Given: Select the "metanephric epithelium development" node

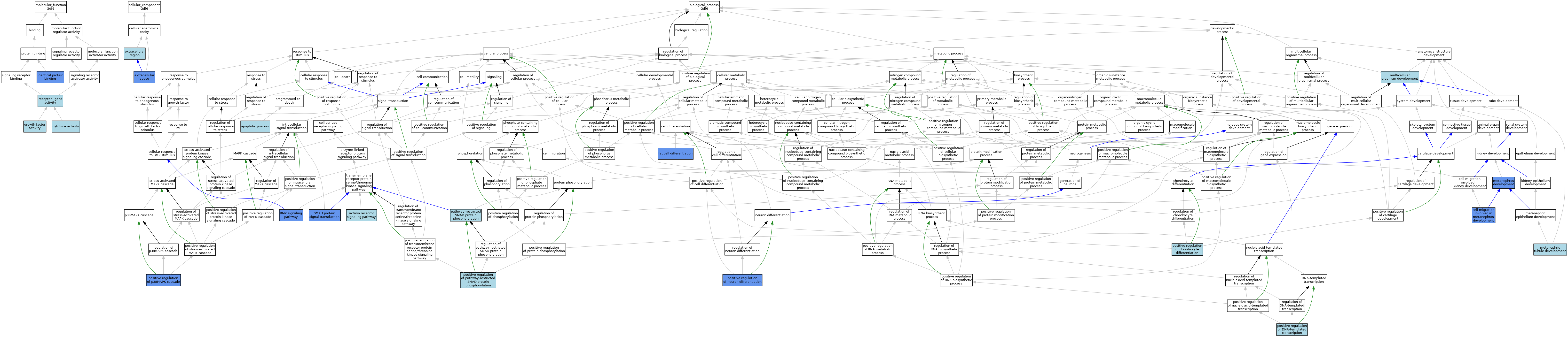Looking at the screenshot, I should pos(1535,215).
